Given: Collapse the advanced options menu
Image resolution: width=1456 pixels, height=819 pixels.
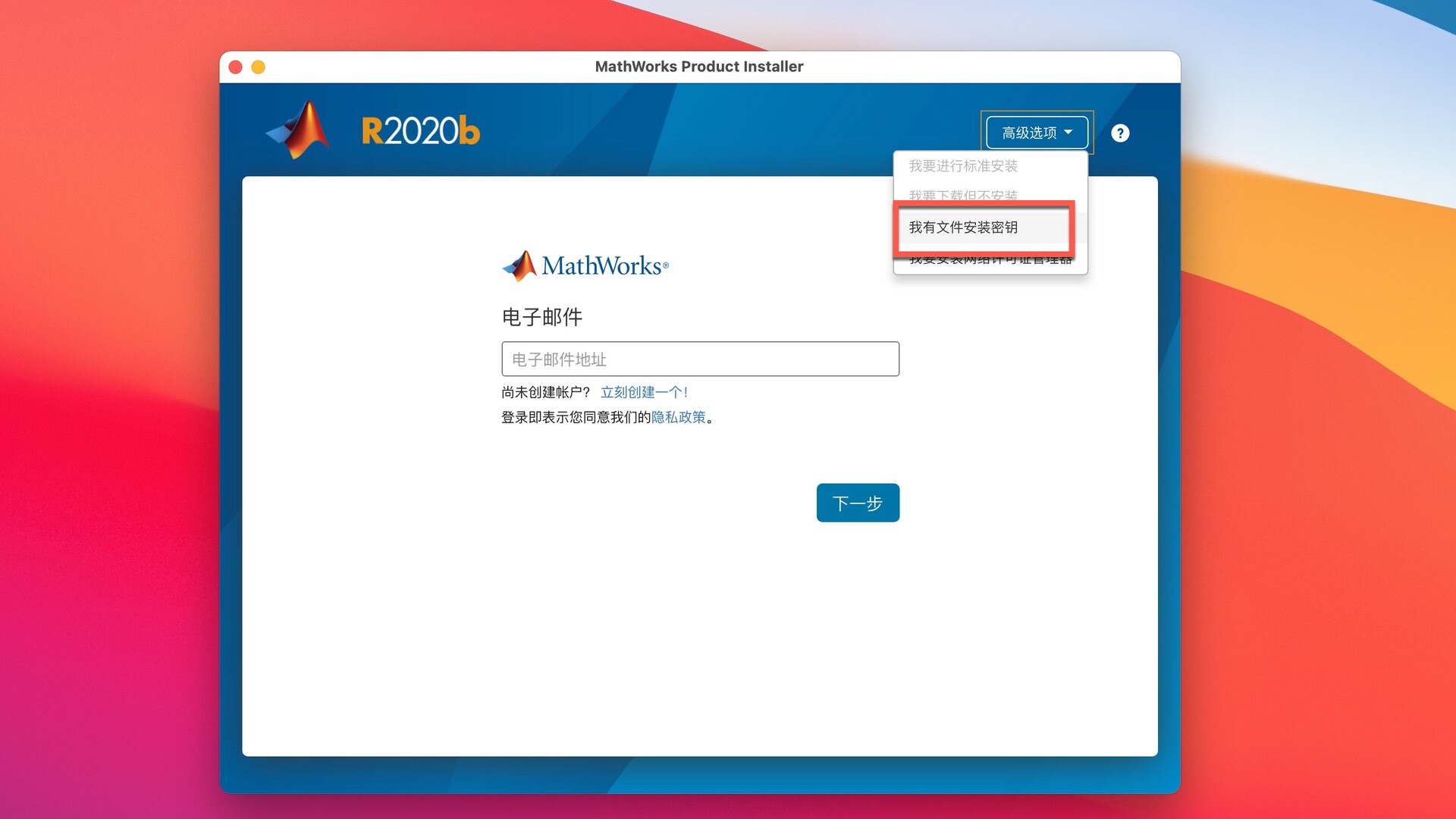Looking at the screenshot, I should (1037, 131).
